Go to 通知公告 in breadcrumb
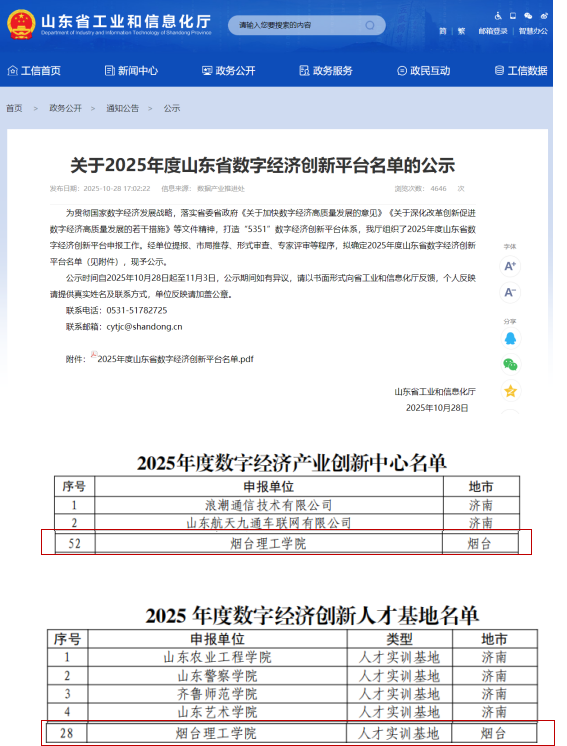This screenshot has height=746, width=567. coord(122,108)
